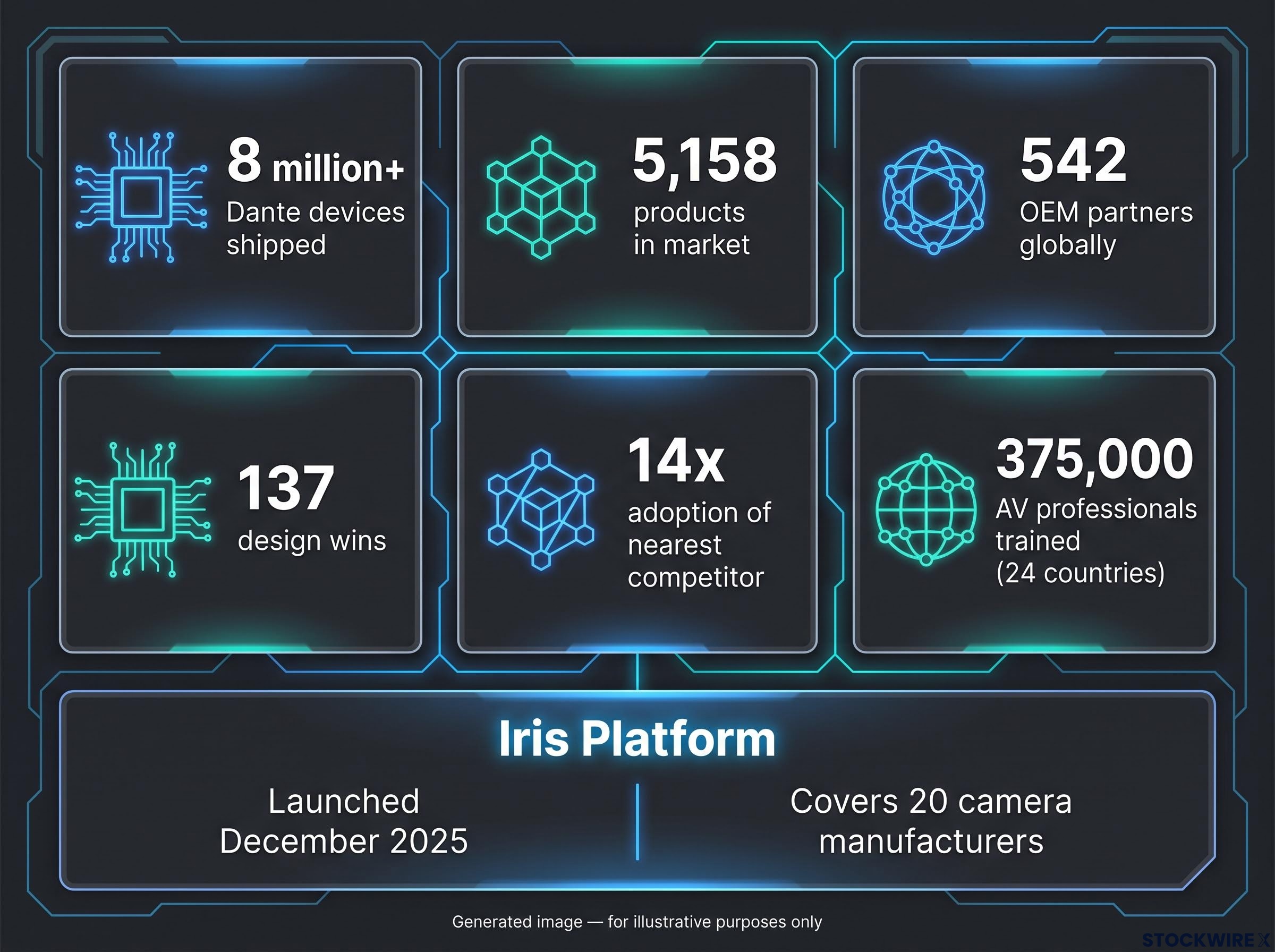This screenshot has height=952, width=1275.
Task: Click the "137" number
Action: (x=286, y=488)
